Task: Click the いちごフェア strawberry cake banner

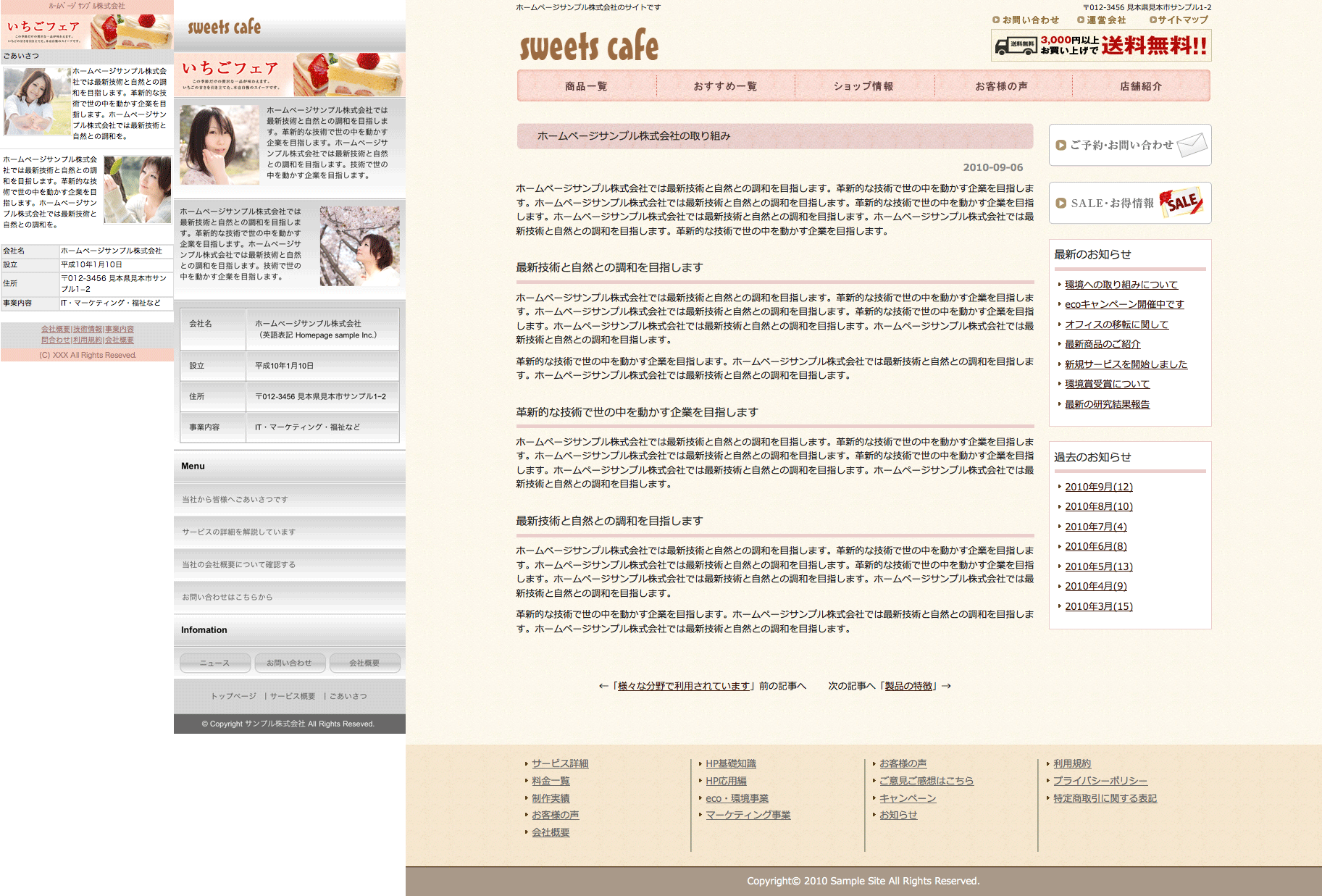Action: point(290,75)
